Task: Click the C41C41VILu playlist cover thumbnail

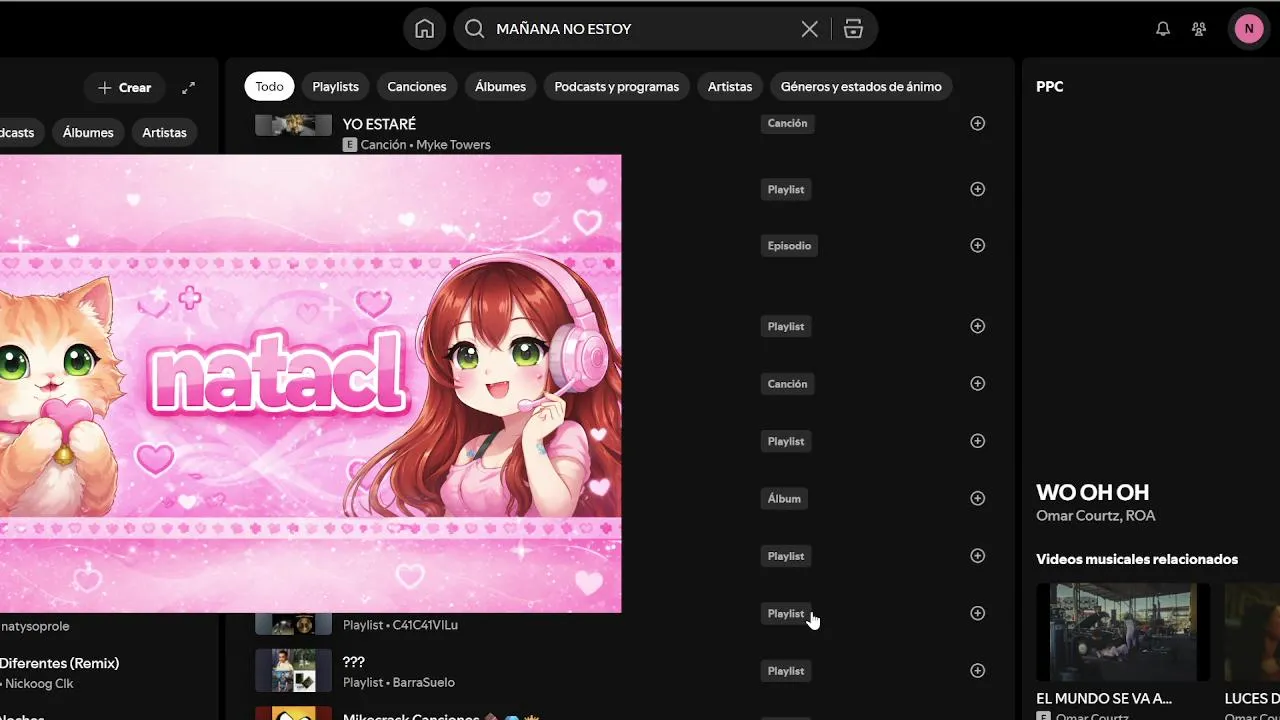Action: [293, 624]
